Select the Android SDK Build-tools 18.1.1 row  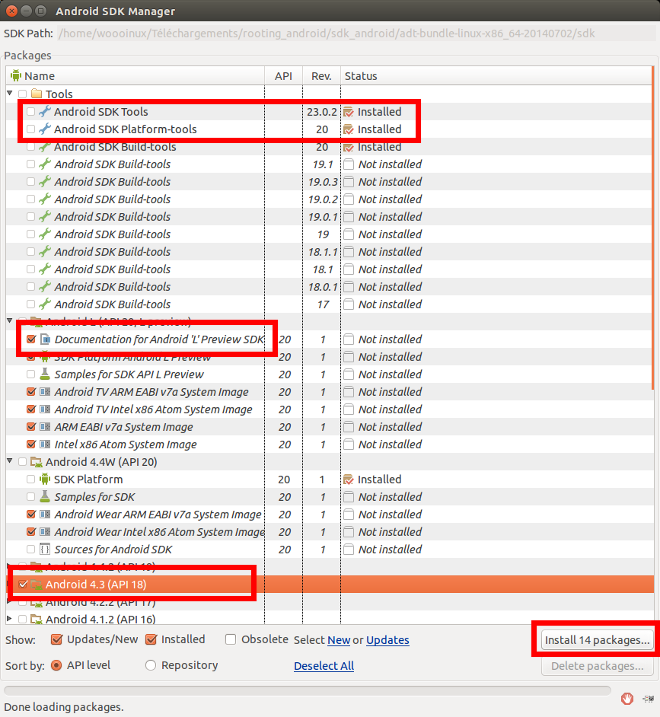click(x=329, y=251)
